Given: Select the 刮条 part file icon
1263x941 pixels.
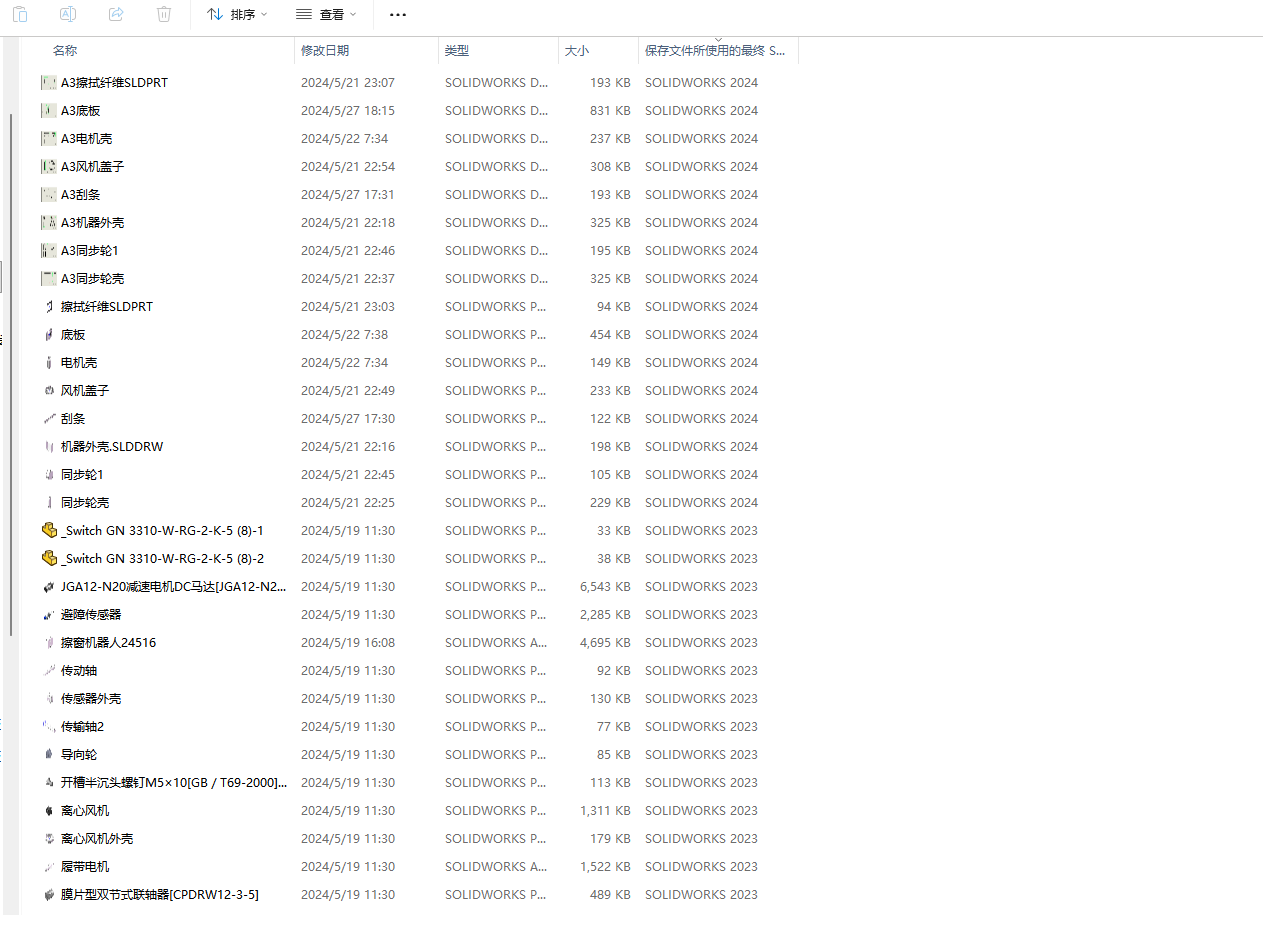Looking at the screenshot, I should [49, 418].
